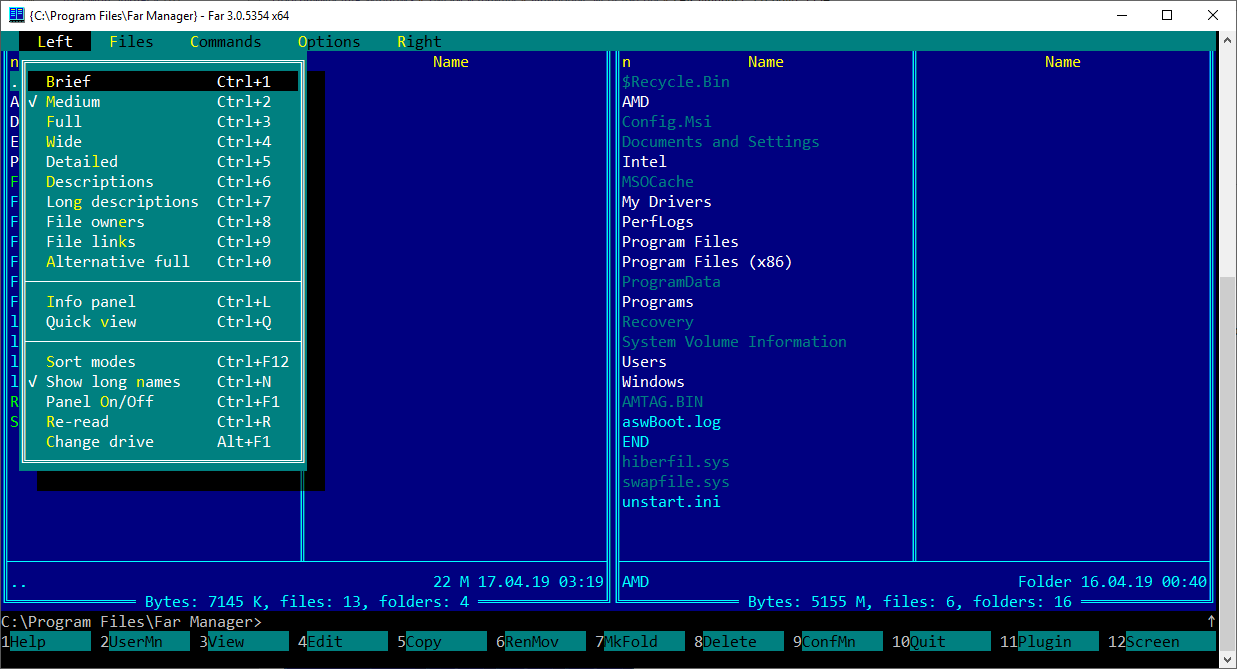Screen dimensions: 1237x669
Task: Switch to Detailed view mode
Action: [x=163, y=162]
